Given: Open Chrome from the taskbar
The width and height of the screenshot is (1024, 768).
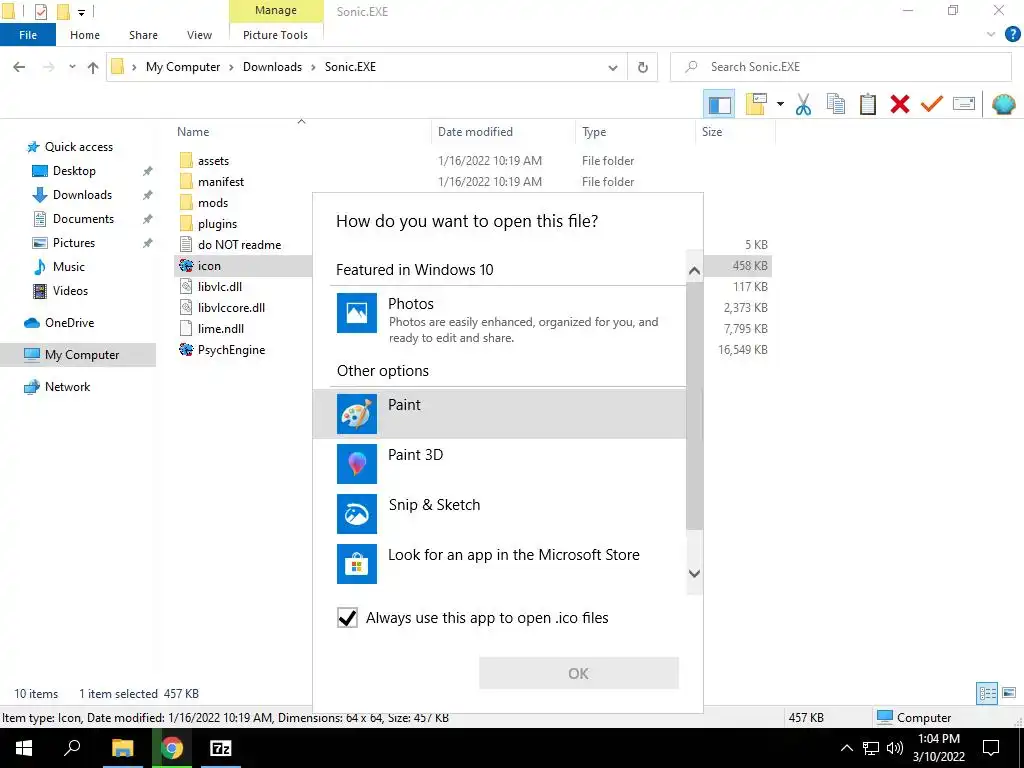Looking at the screenshot, I should click(x=172, y=748).
